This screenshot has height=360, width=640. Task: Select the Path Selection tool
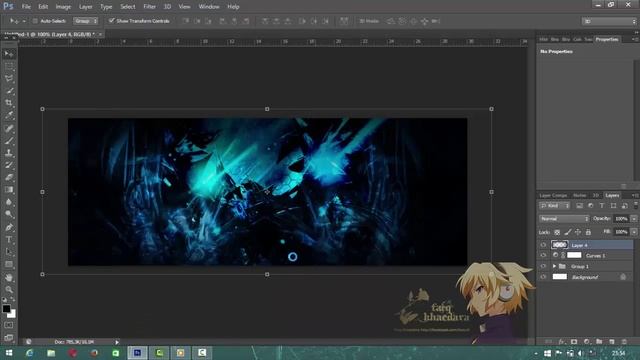click(x=9, y=252)
